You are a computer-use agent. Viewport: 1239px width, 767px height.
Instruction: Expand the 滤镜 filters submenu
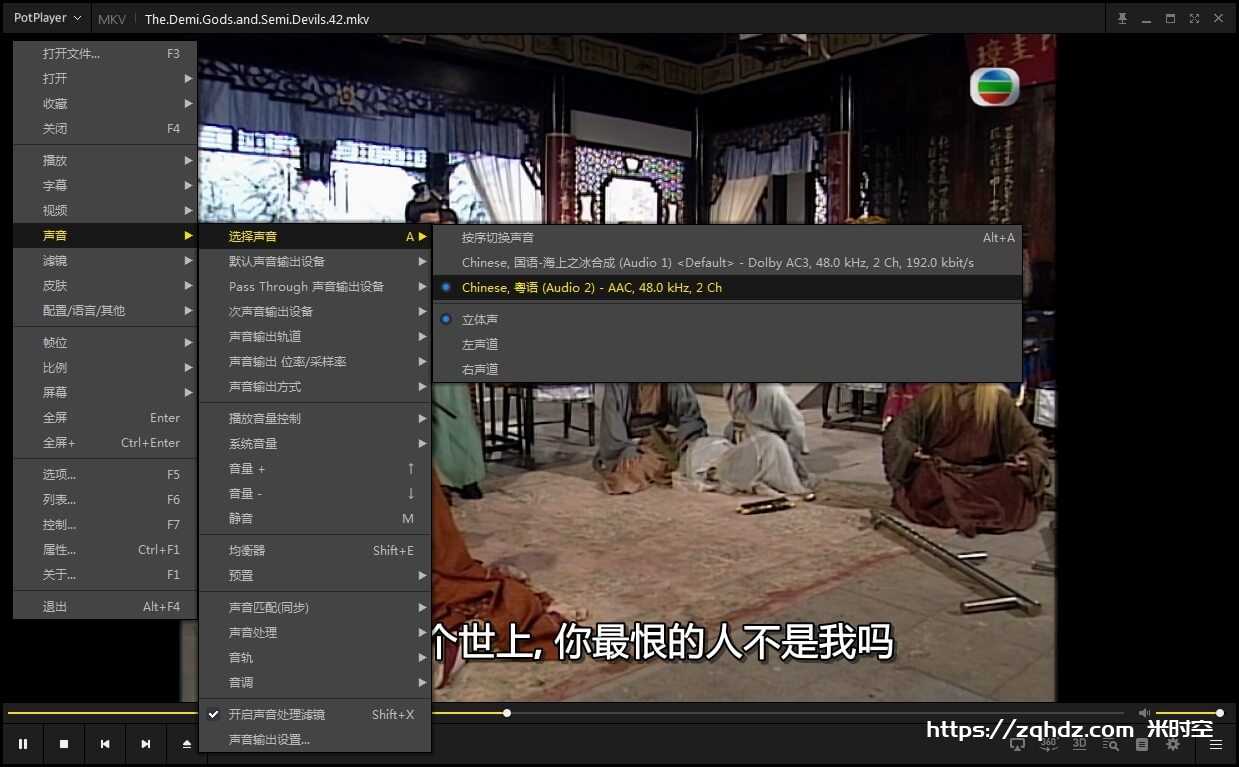coord(105,260)
